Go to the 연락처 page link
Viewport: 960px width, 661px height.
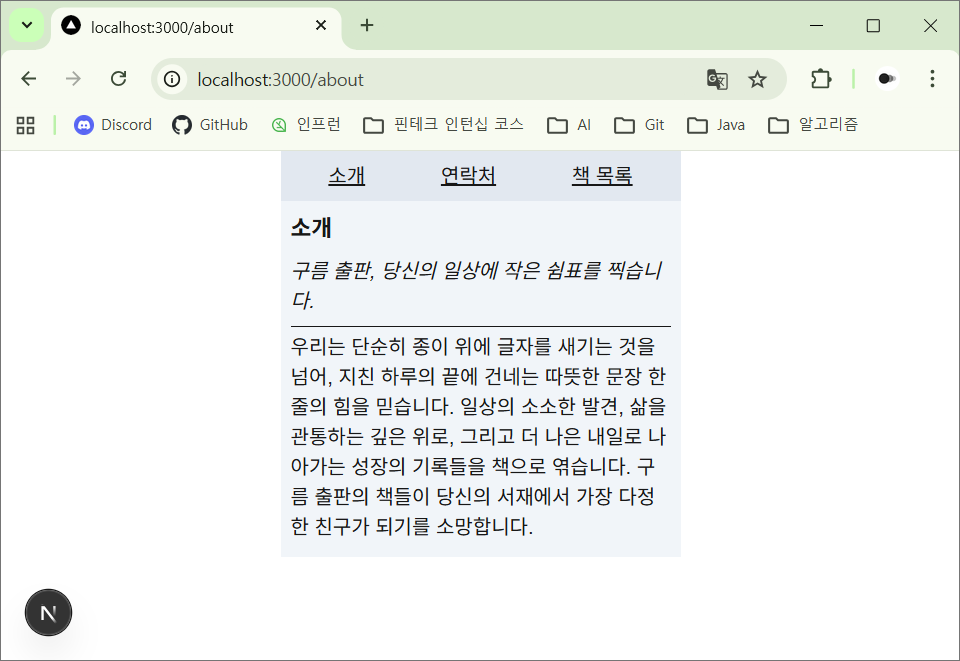[468, 176]
